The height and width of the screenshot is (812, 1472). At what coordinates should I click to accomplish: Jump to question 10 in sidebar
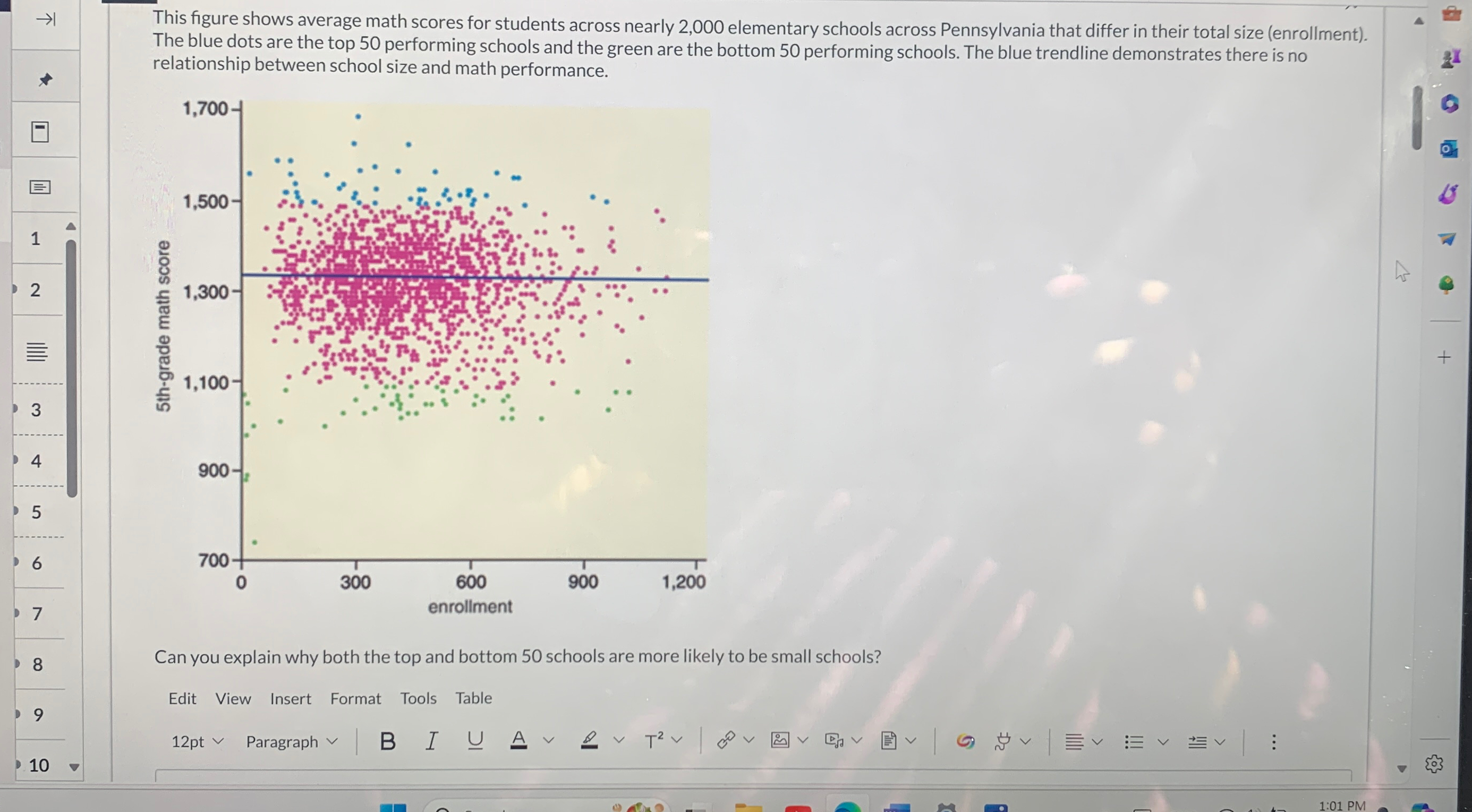pyautogui.click(x=39, y=766)
